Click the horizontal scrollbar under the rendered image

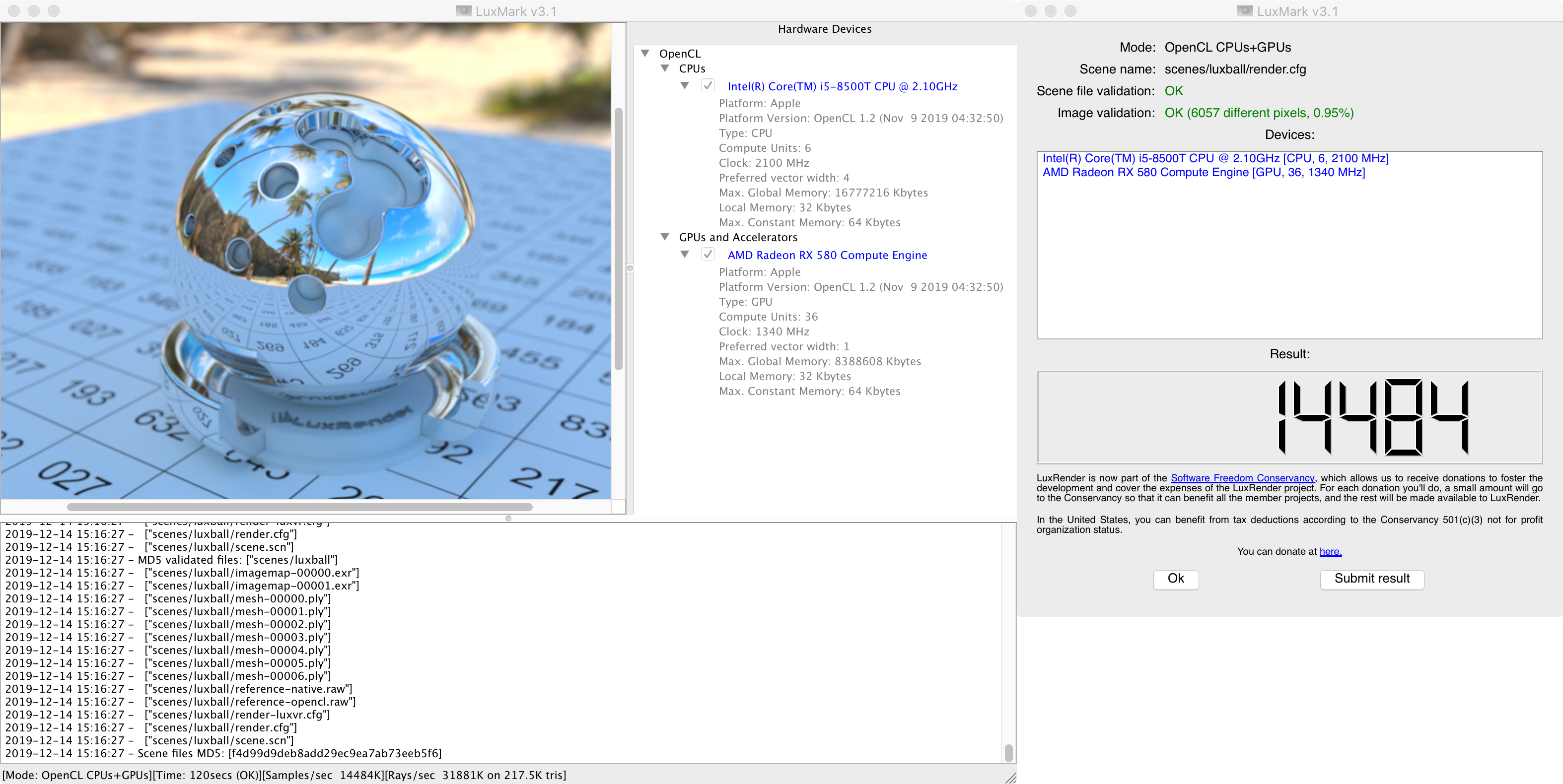(x=300, y=507)
